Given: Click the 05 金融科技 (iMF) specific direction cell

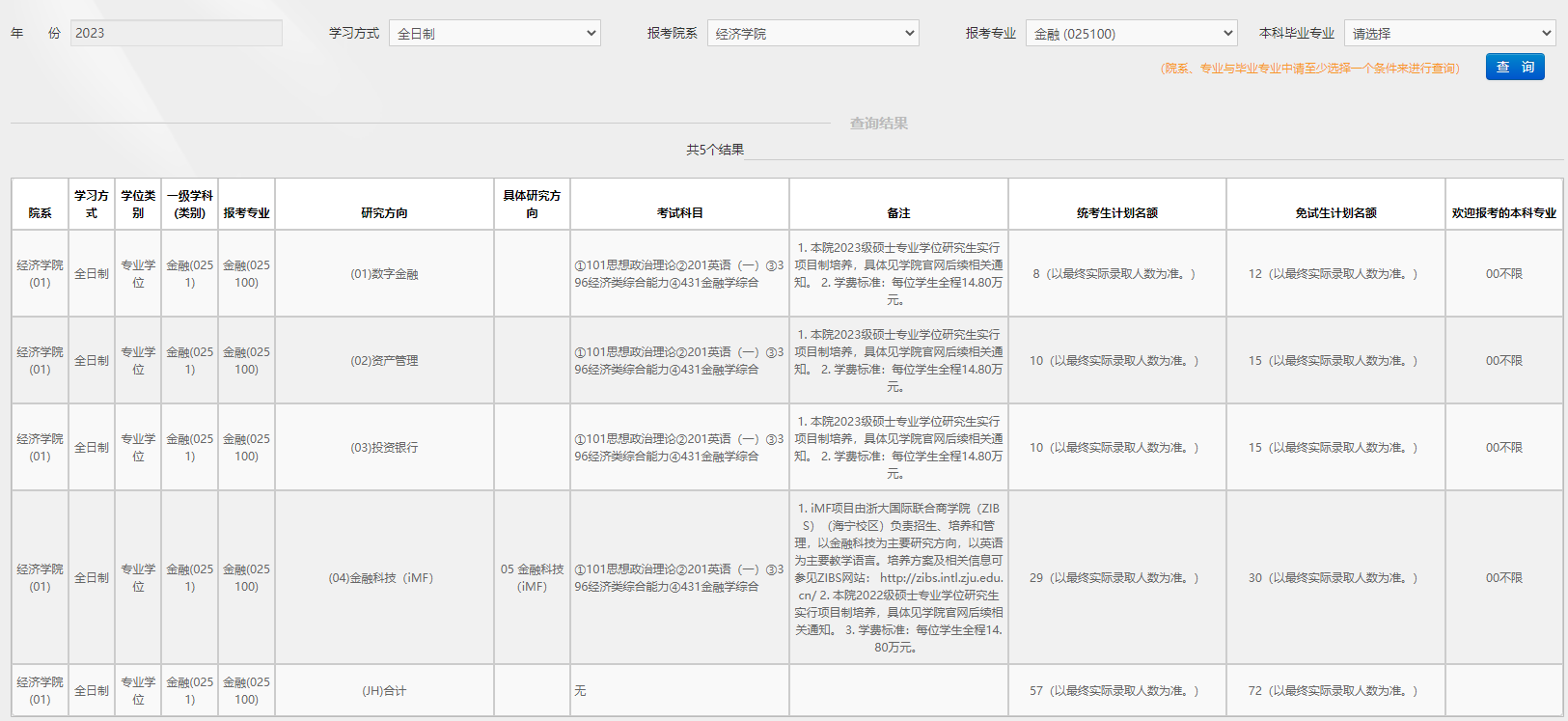Looking at the screenshot, I should 532,578.
